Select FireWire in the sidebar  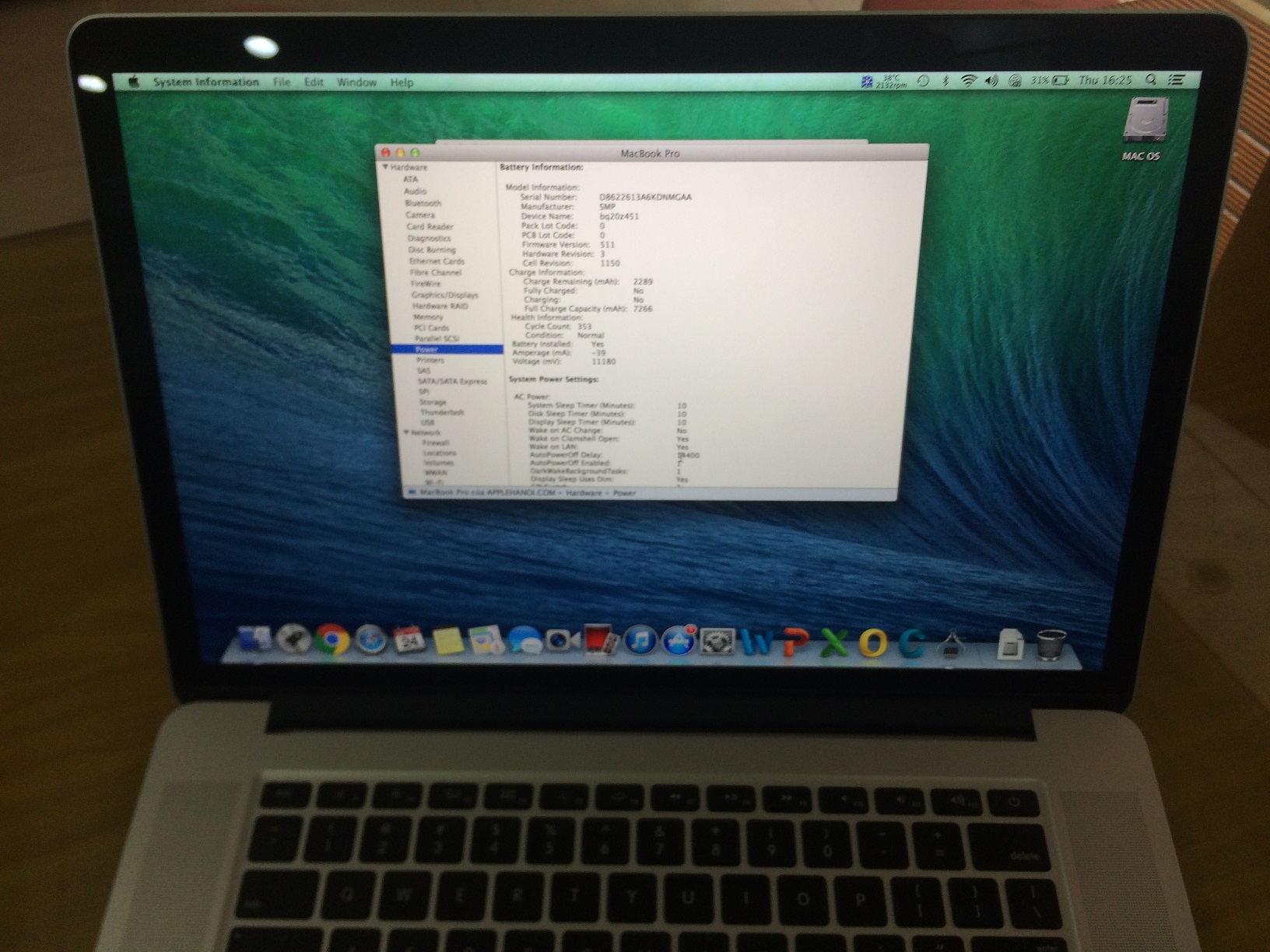[426, 284]
